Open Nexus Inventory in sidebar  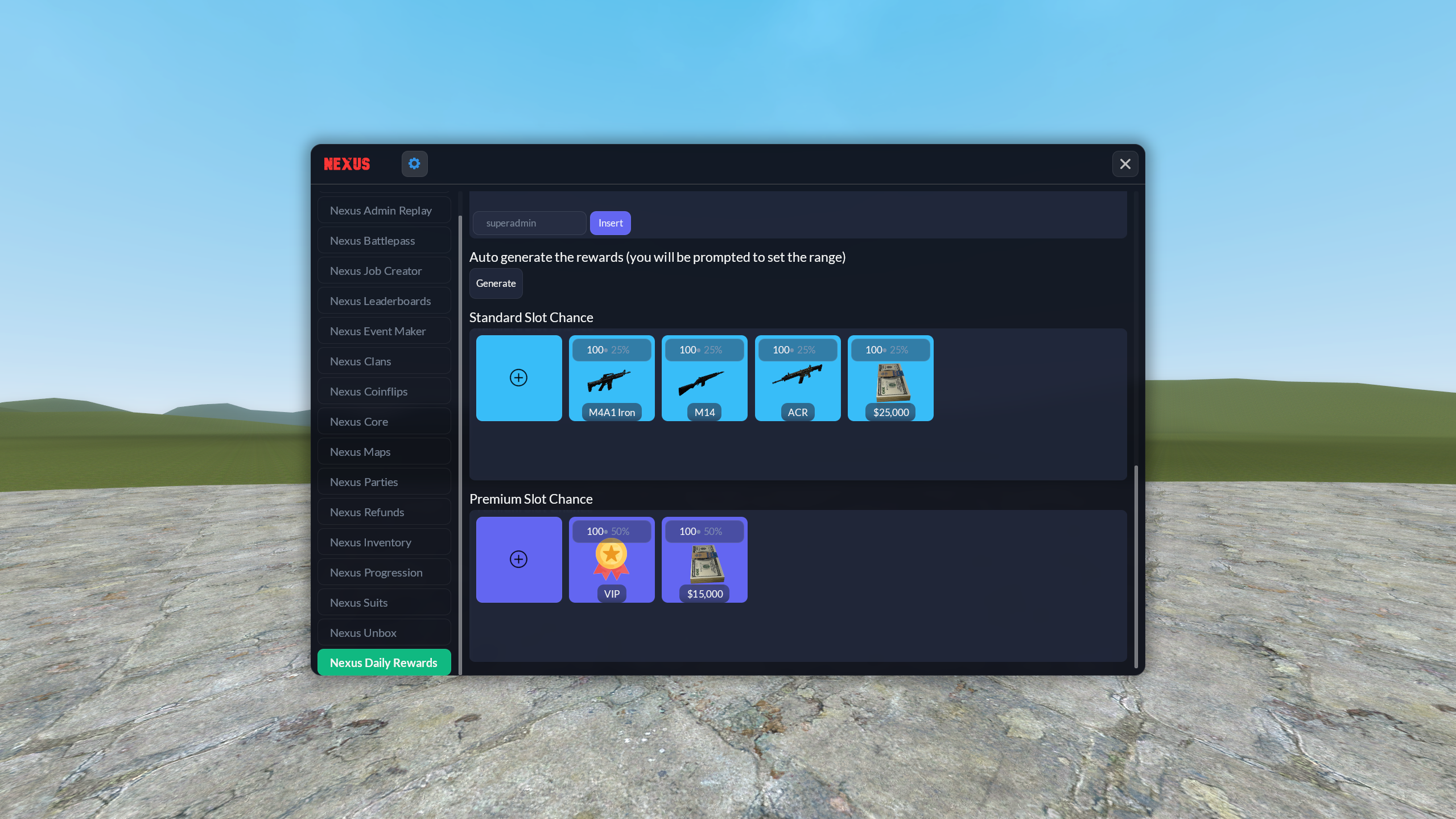coord(384,542)
